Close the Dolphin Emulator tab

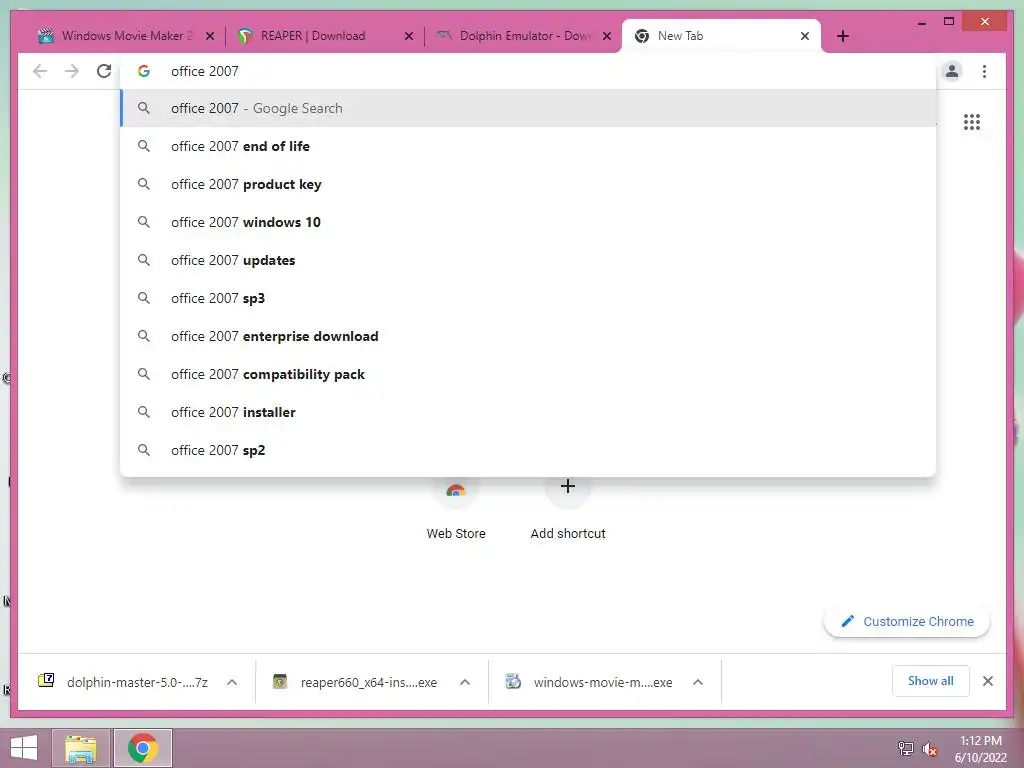[607, 36]
